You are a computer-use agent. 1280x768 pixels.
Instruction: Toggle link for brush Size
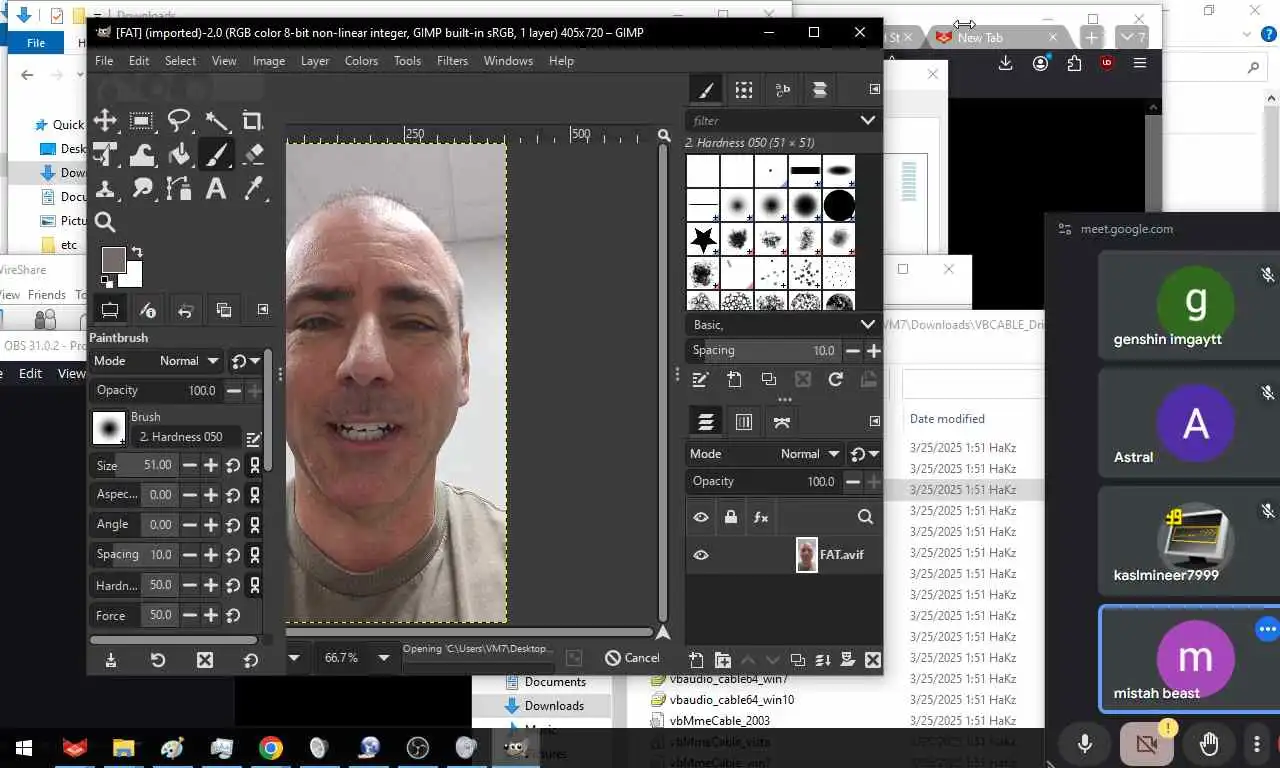pyautogui.click(x=255, y=465)
